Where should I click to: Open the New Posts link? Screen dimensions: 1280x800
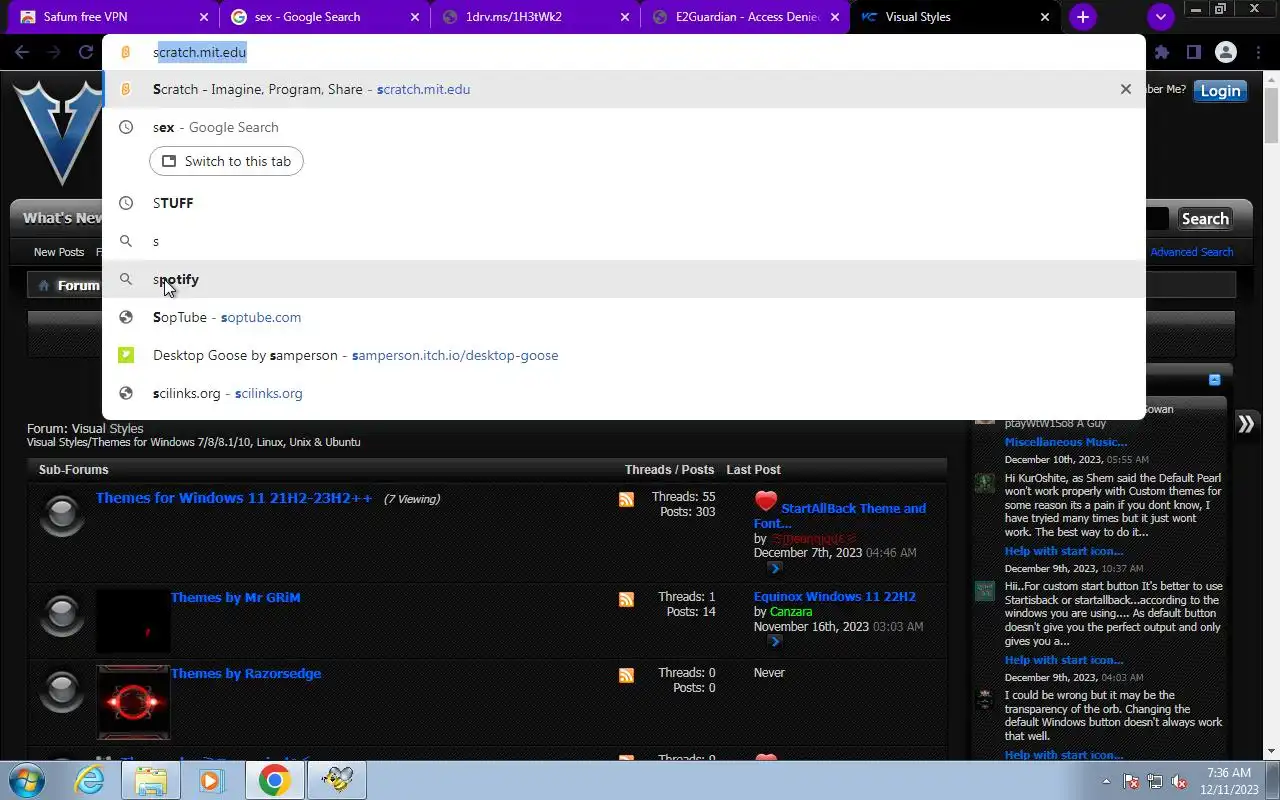coord(59,252)
